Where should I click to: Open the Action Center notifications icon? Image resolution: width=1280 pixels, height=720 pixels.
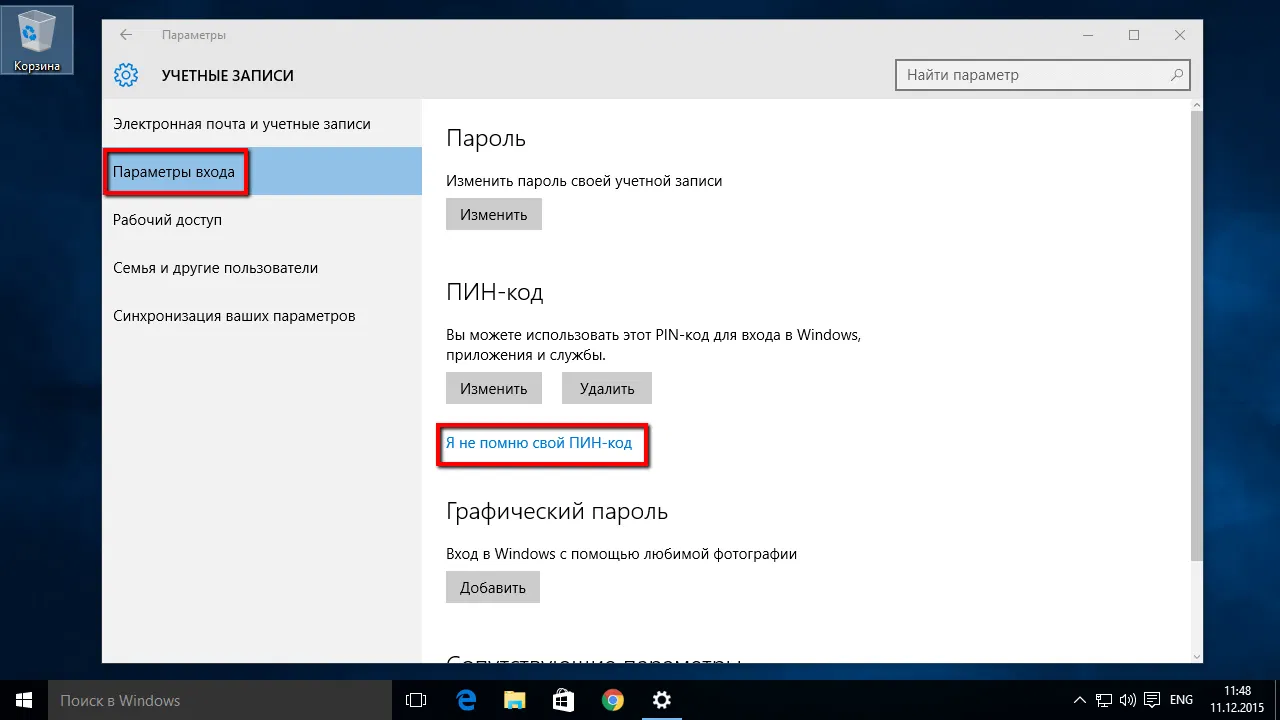pyautogui.click(x=1153, y=700)
